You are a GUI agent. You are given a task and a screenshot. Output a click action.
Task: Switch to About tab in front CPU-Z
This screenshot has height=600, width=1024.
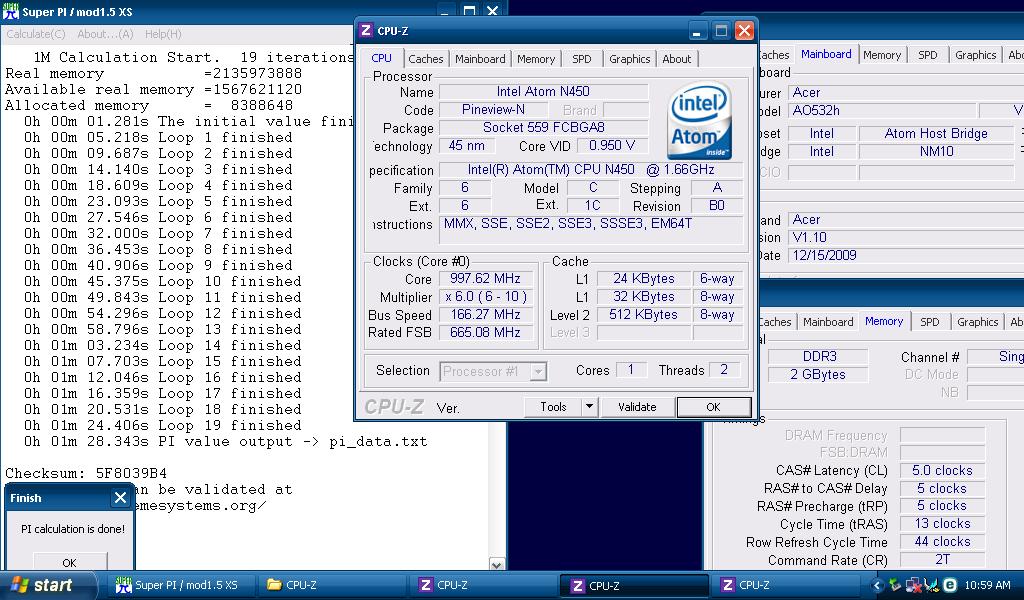coord(677,59)
